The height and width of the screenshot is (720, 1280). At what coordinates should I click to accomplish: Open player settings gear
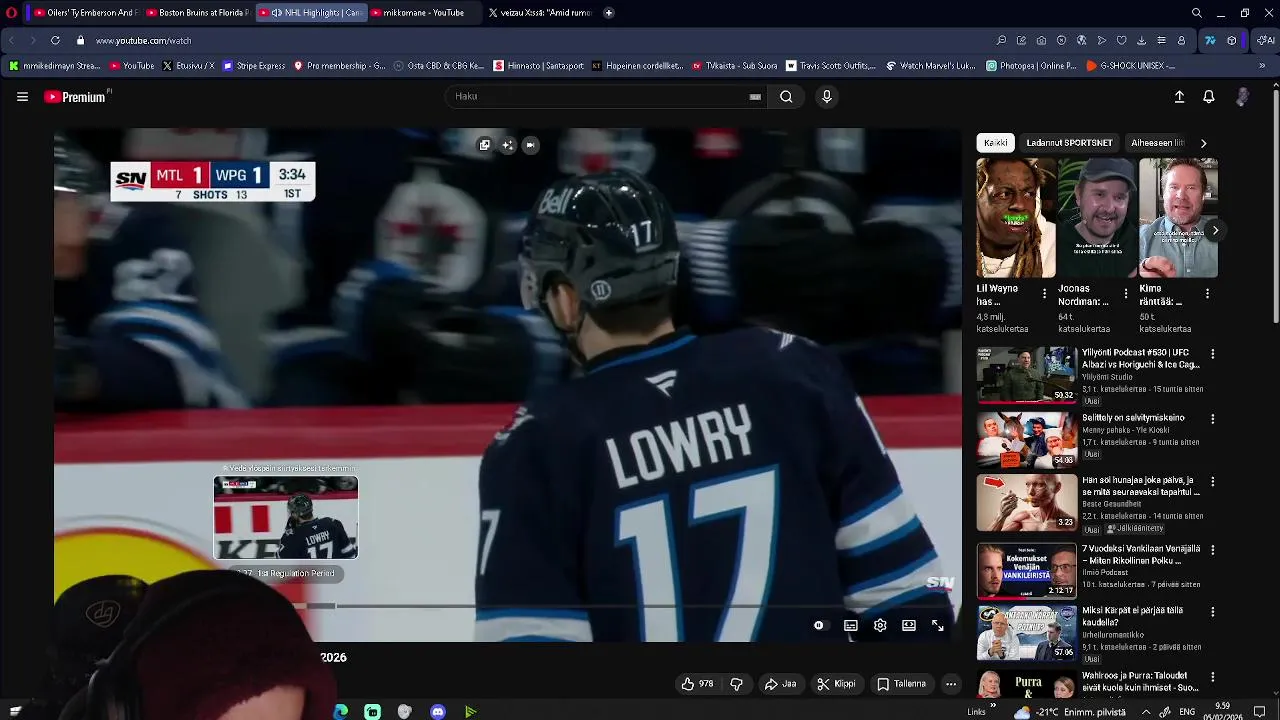(x=880, y=625)
